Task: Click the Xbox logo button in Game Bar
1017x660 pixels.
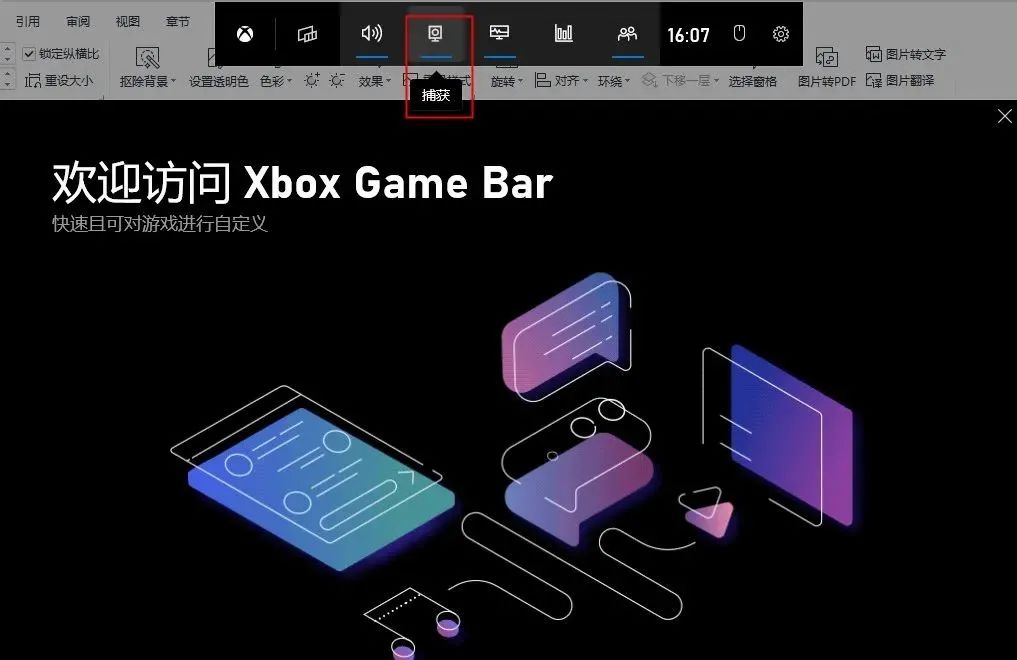Action: point(245,34)
